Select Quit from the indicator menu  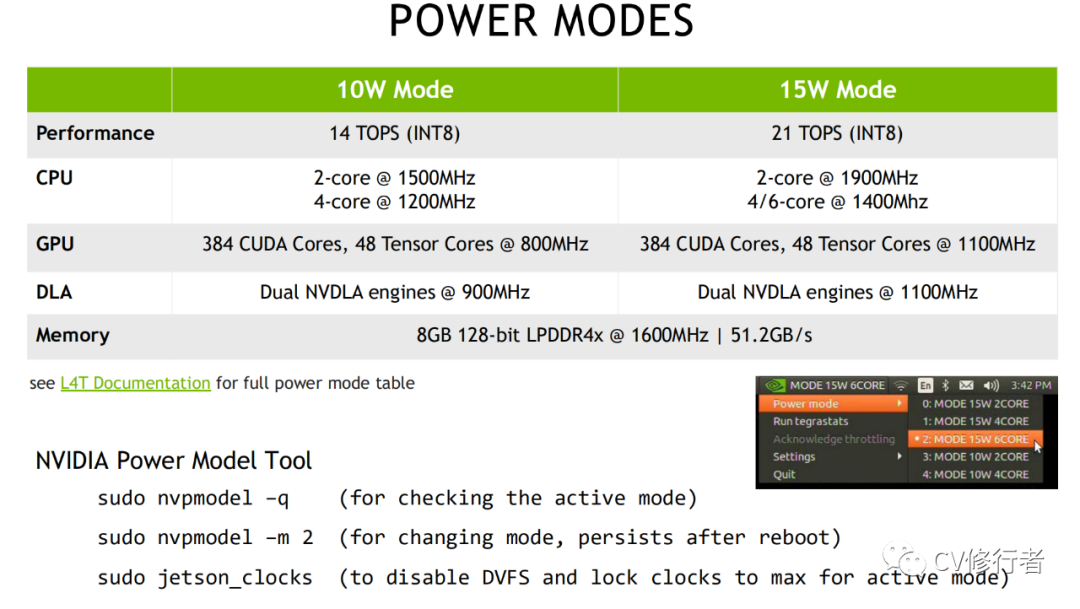click(832, 475)
